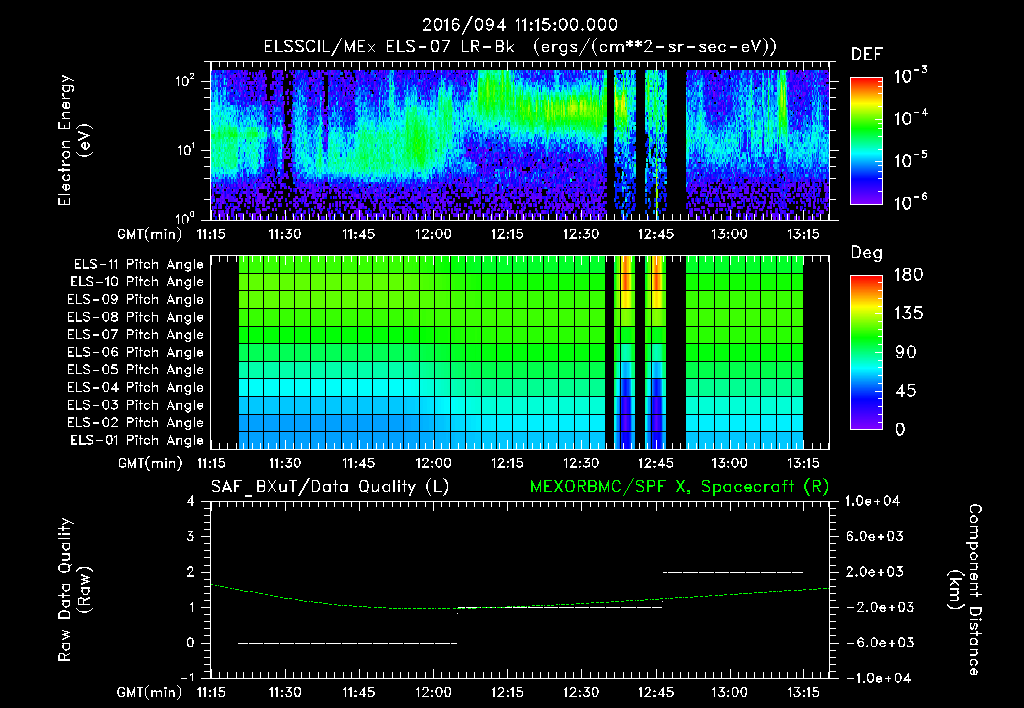Screen dimensions: 1024x708
Task: Click the quality level 0 white line segment
Action: [347, 643]
